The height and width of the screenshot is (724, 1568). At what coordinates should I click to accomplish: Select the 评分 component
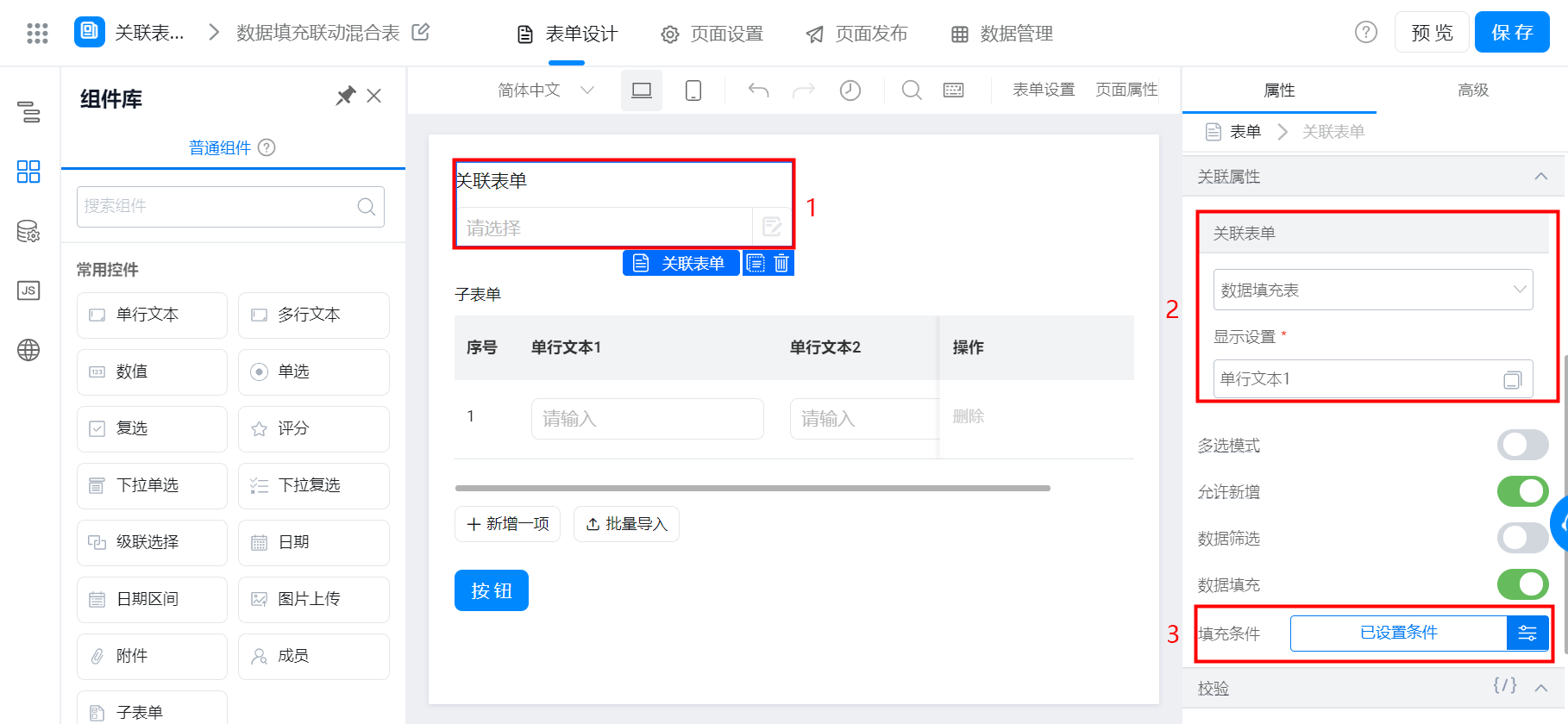pos(314,429)
